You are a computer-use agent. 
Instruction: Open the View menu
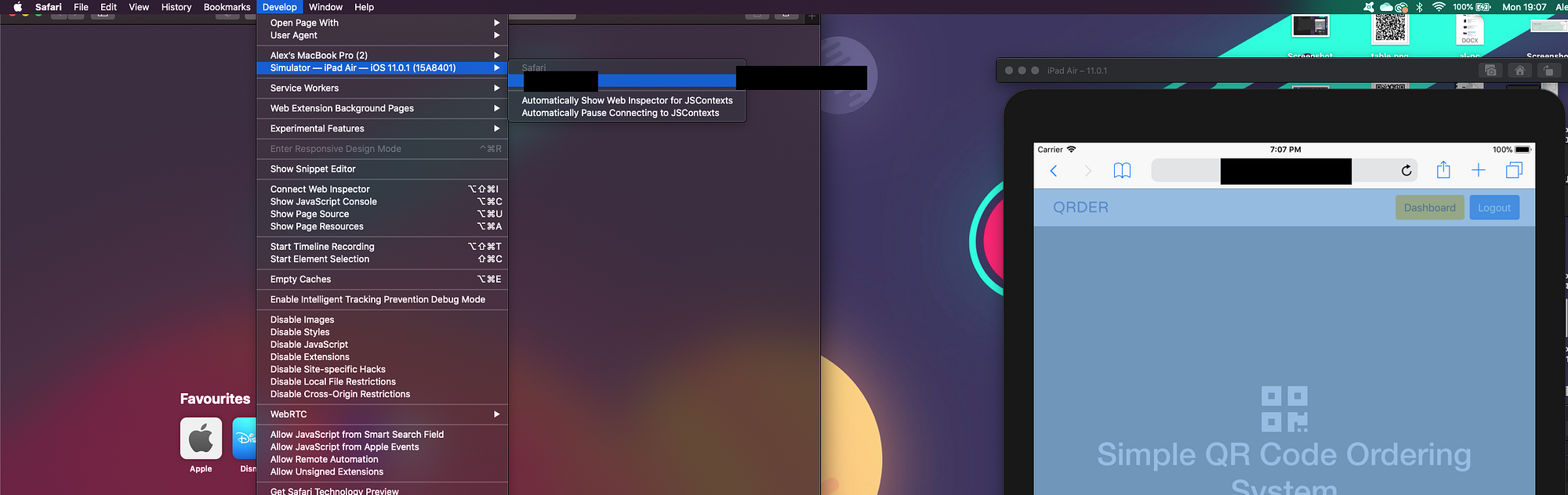(139, 7)
